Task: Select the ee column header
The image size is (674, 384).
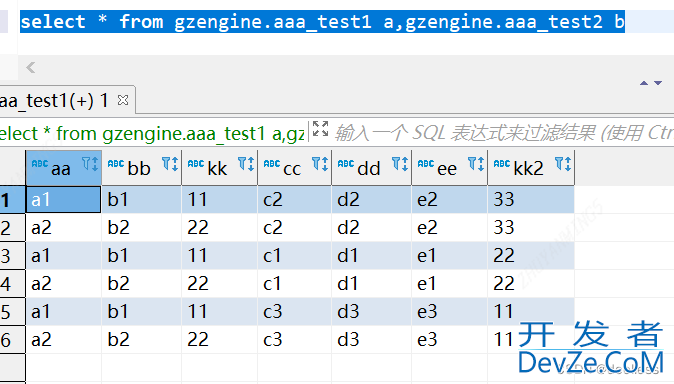Action: tap(450, 168)
